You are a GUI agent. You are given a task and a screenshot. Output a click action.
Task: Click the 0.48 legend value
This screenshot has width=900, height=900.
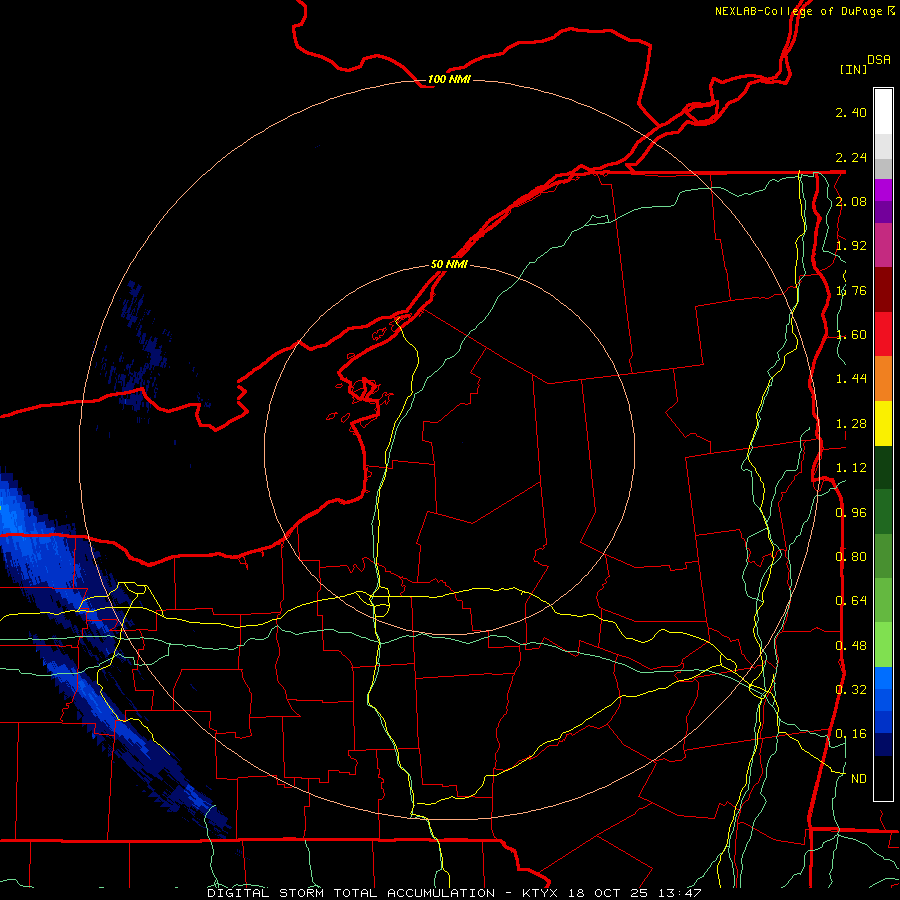point(851,646)
